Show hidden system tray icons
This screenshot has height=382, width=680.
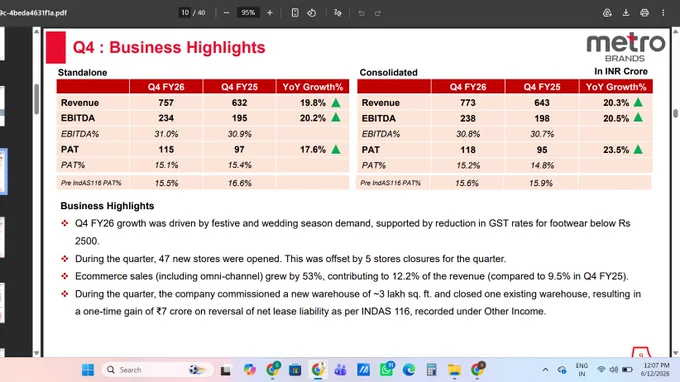[x=545, y=370]
